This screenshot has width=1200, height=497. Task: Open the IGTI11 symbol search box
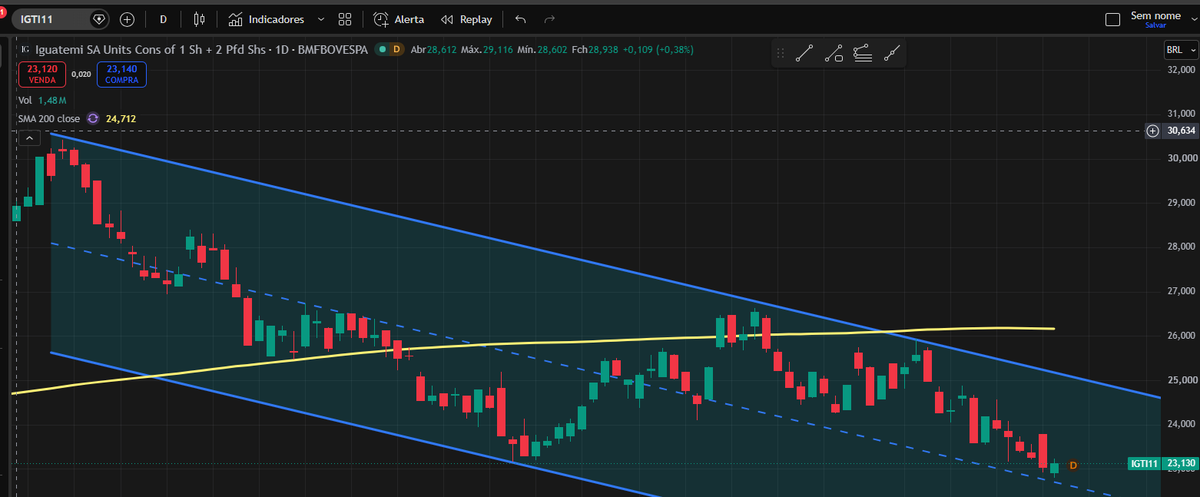click(x=60, y=19)
